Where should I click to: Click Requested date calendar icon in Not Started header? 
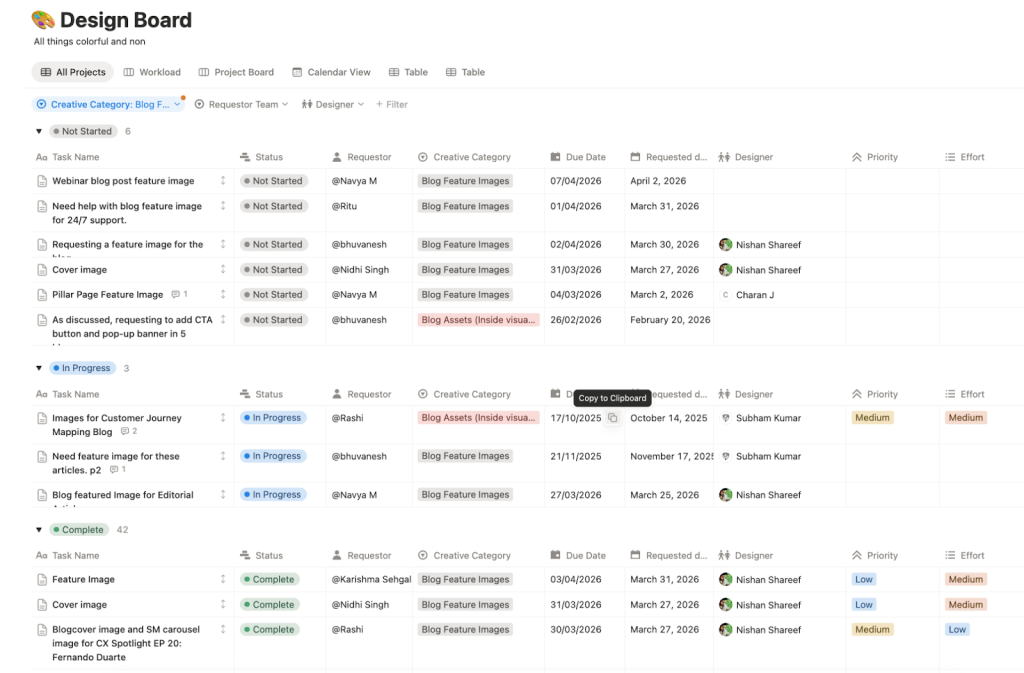(635, 157)
